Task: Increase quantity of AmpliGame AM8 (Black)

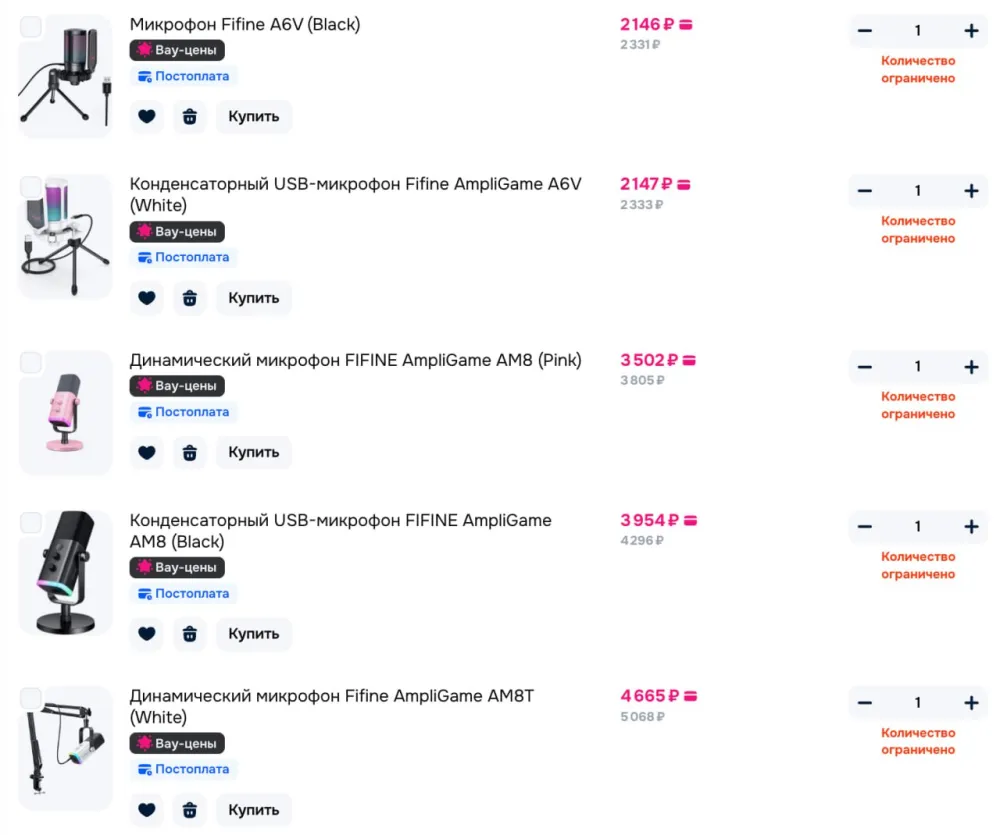Action: click(x=971, y=527)
